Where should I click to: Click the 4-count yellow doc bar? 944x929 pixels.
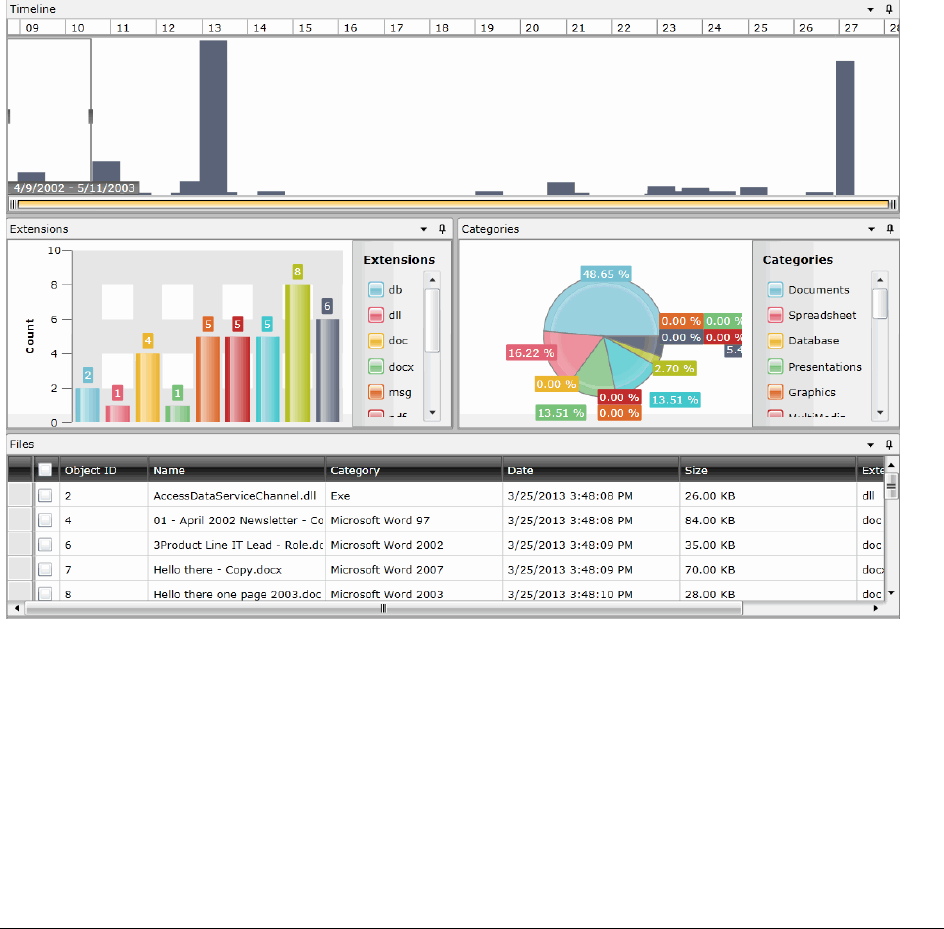coord(148,387)
